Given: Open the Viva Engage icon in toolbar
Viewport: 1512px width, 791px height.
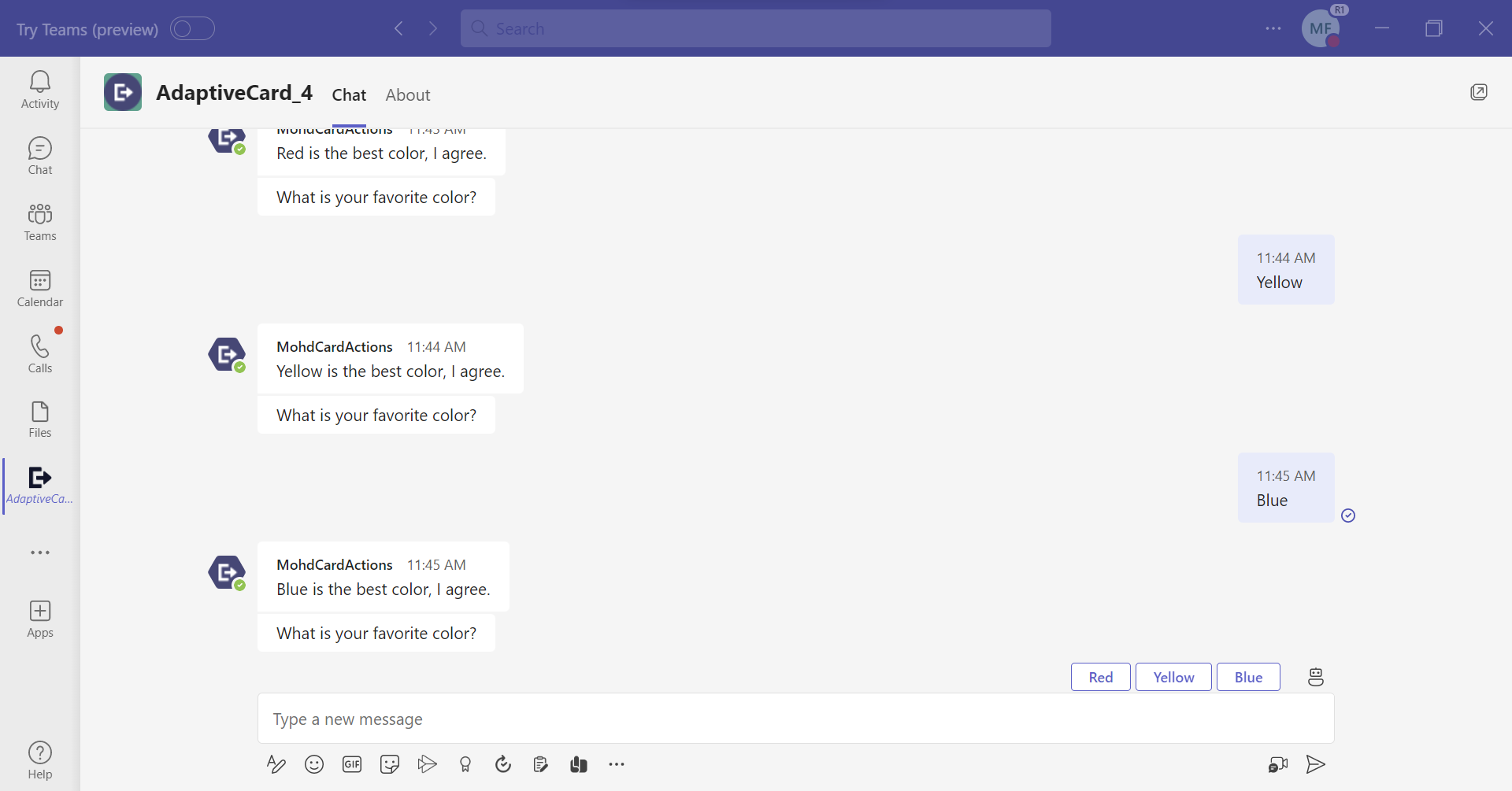Looking at the screenshot, I should (579, 764).
